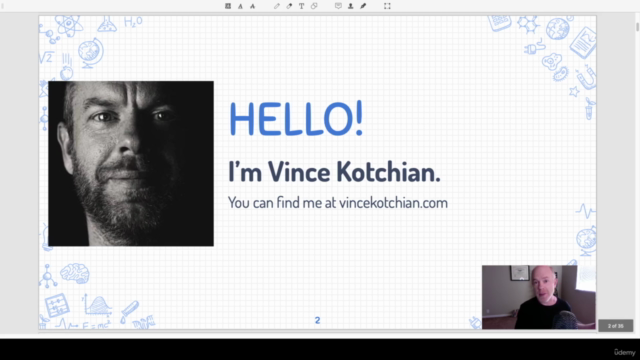Viewport: 640px width, 360px height.
Task: Click the smaller text size icon
Action: pos(240,6)
